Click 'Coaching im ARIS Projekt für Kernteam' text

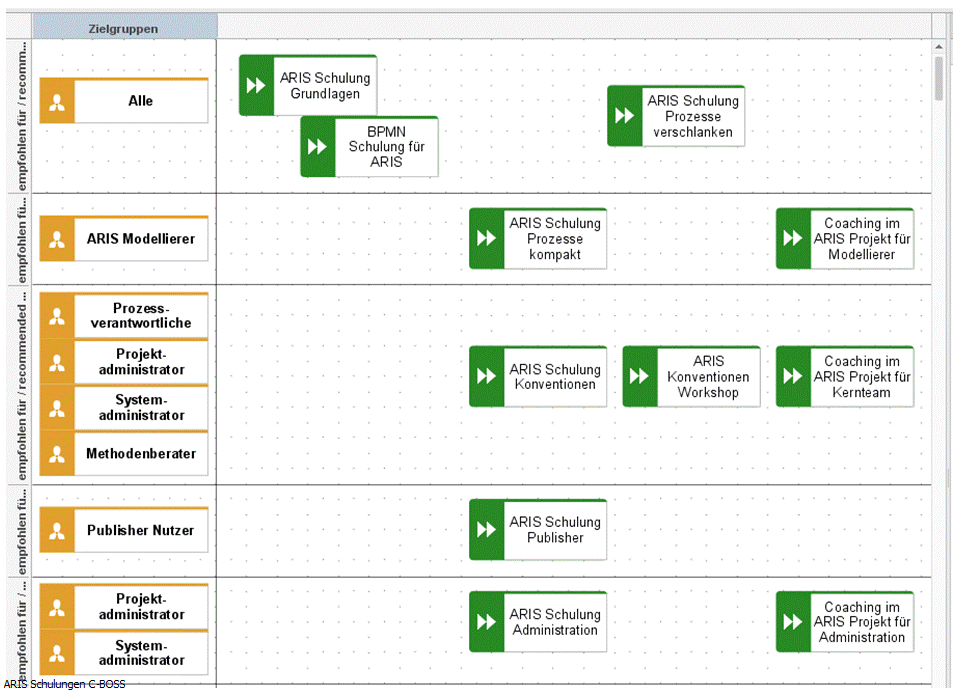click(862, 376)
